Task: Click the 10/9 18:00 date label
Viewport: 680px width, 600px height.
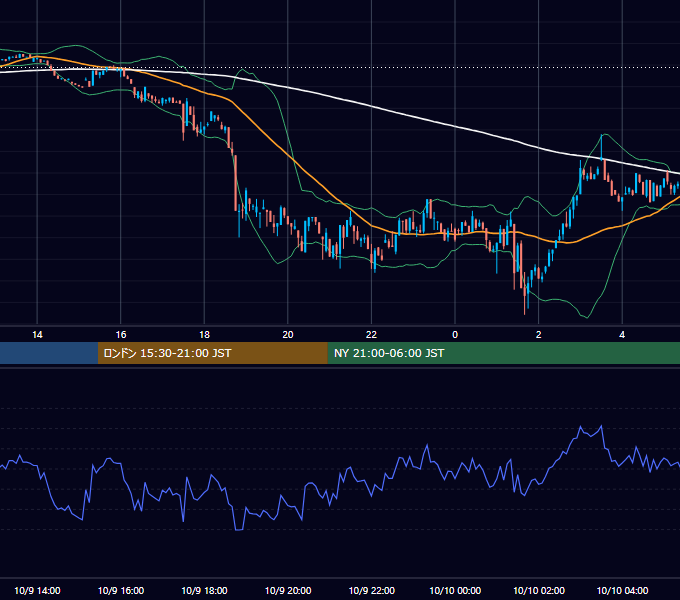Action: tap(204, 590)
